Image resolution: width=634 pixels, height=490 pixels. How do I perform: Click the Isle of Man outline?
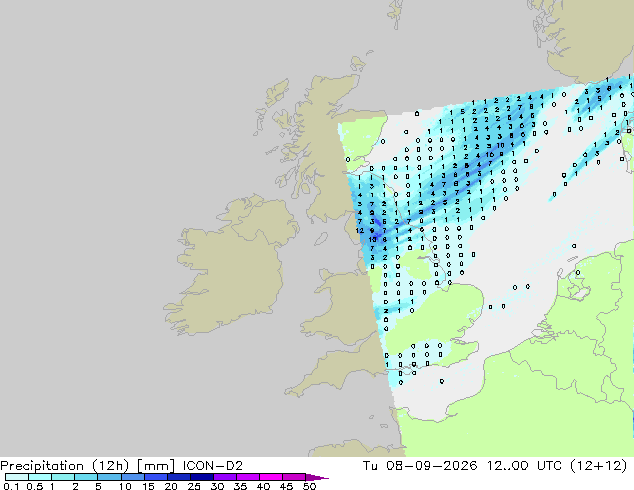click(x=321, y=239)
